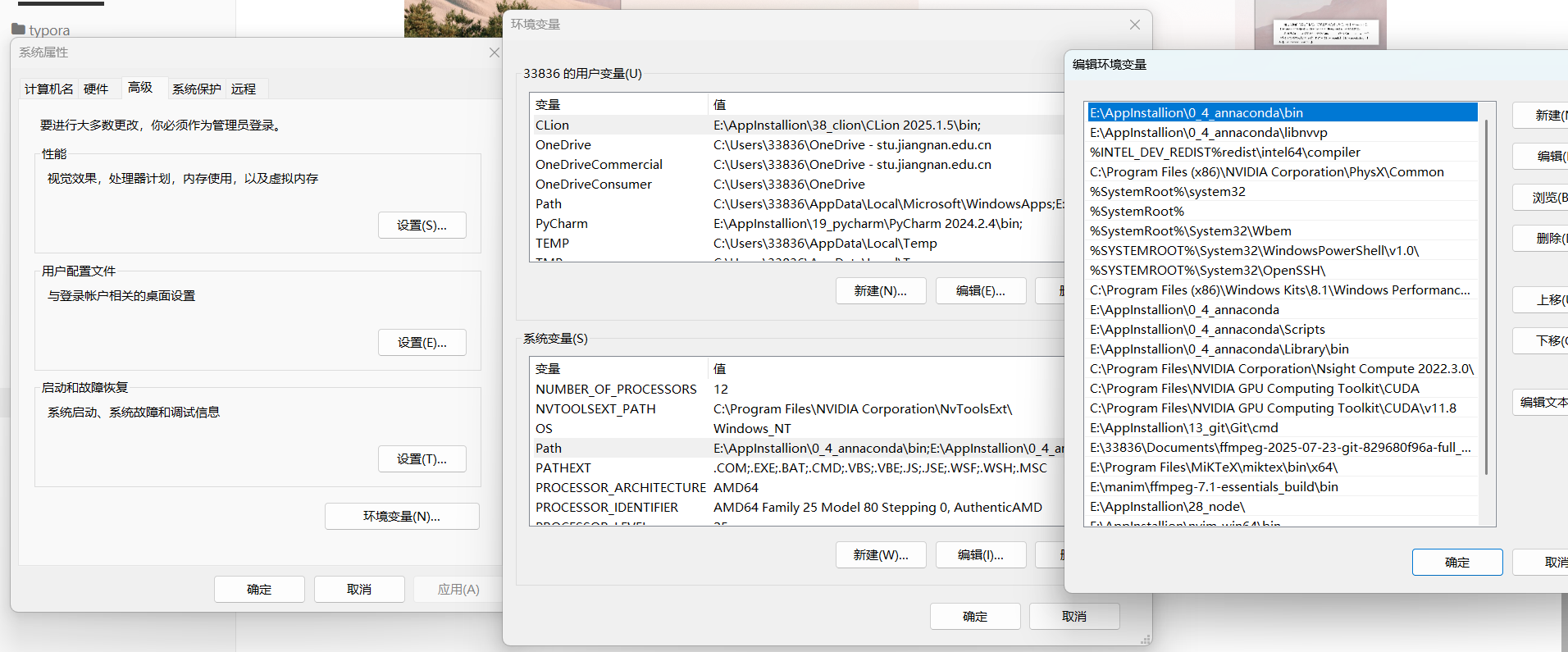Open performance 设置(S)... button
1568x652 pixels.
pos(422,225)
